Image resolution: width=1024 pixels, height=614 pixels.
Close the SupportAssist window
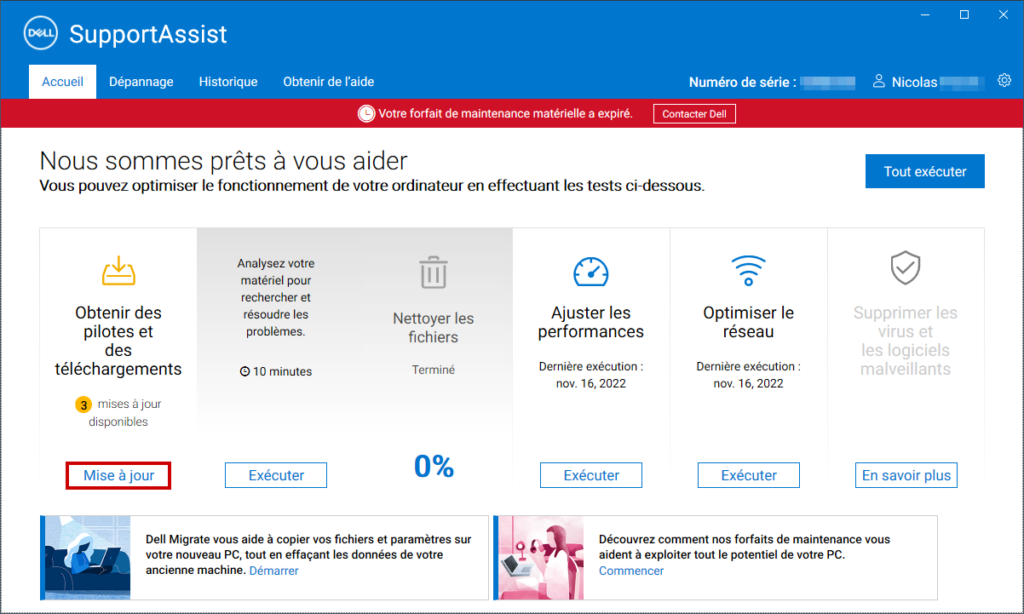click(x=1003, y=14)
